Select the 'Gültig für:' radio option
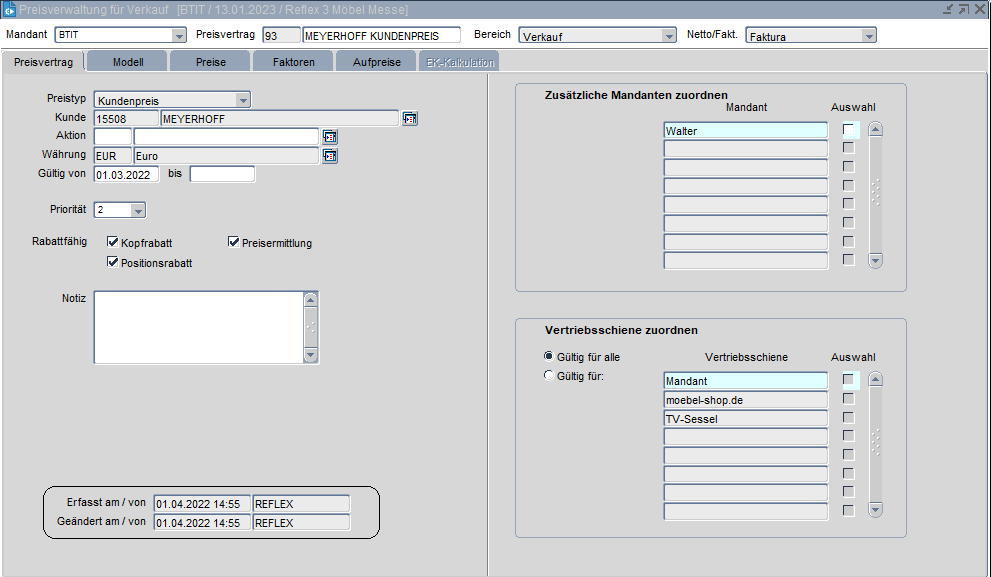Screen dimensions: 991x577 click(x=548, y=375)
